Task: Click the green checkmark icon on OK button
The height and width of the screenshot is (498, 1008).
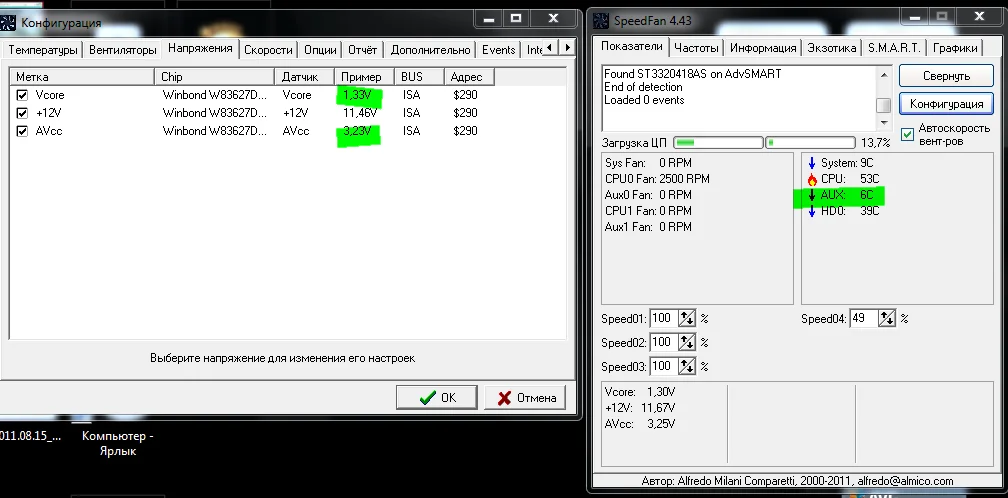Action: (x=428, y=398)
